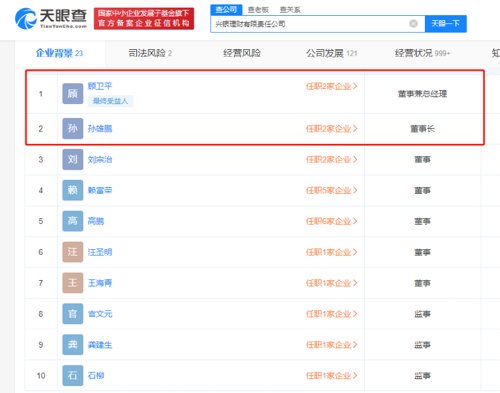500x393 pixels.
Task: Open the 孙 name link in row 2
Action: (100, 129)
